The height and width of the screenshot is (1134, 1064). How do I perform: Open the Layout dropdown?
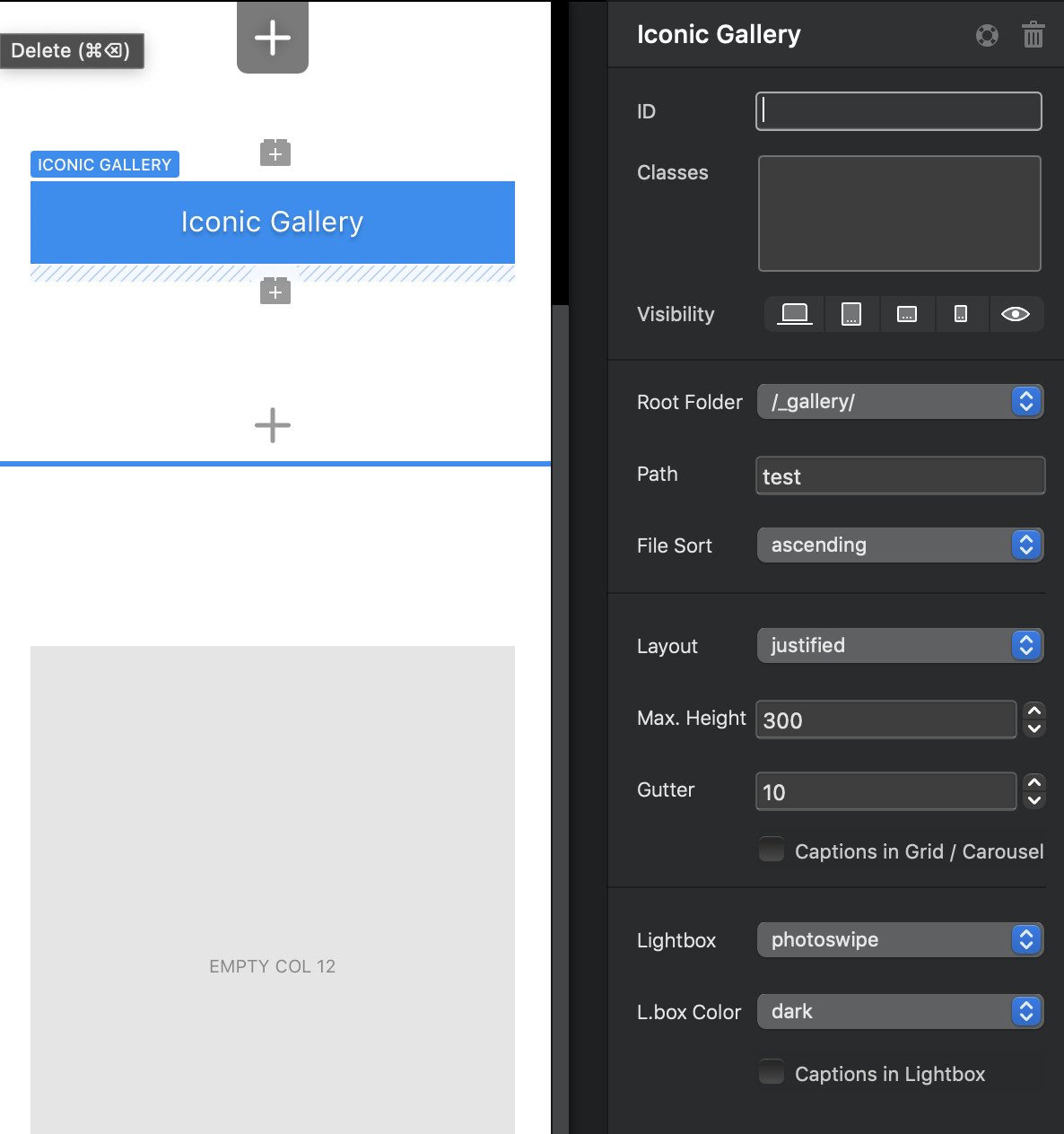[900, 645]
